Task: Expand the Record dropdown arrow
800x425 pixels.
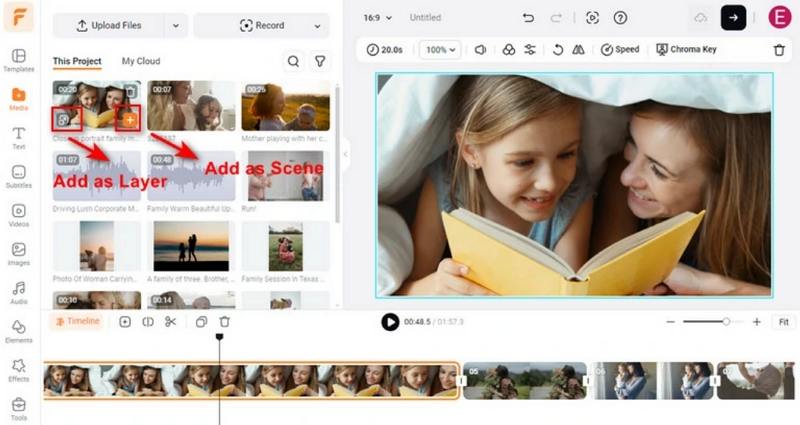Action: (x=317, y=26)
